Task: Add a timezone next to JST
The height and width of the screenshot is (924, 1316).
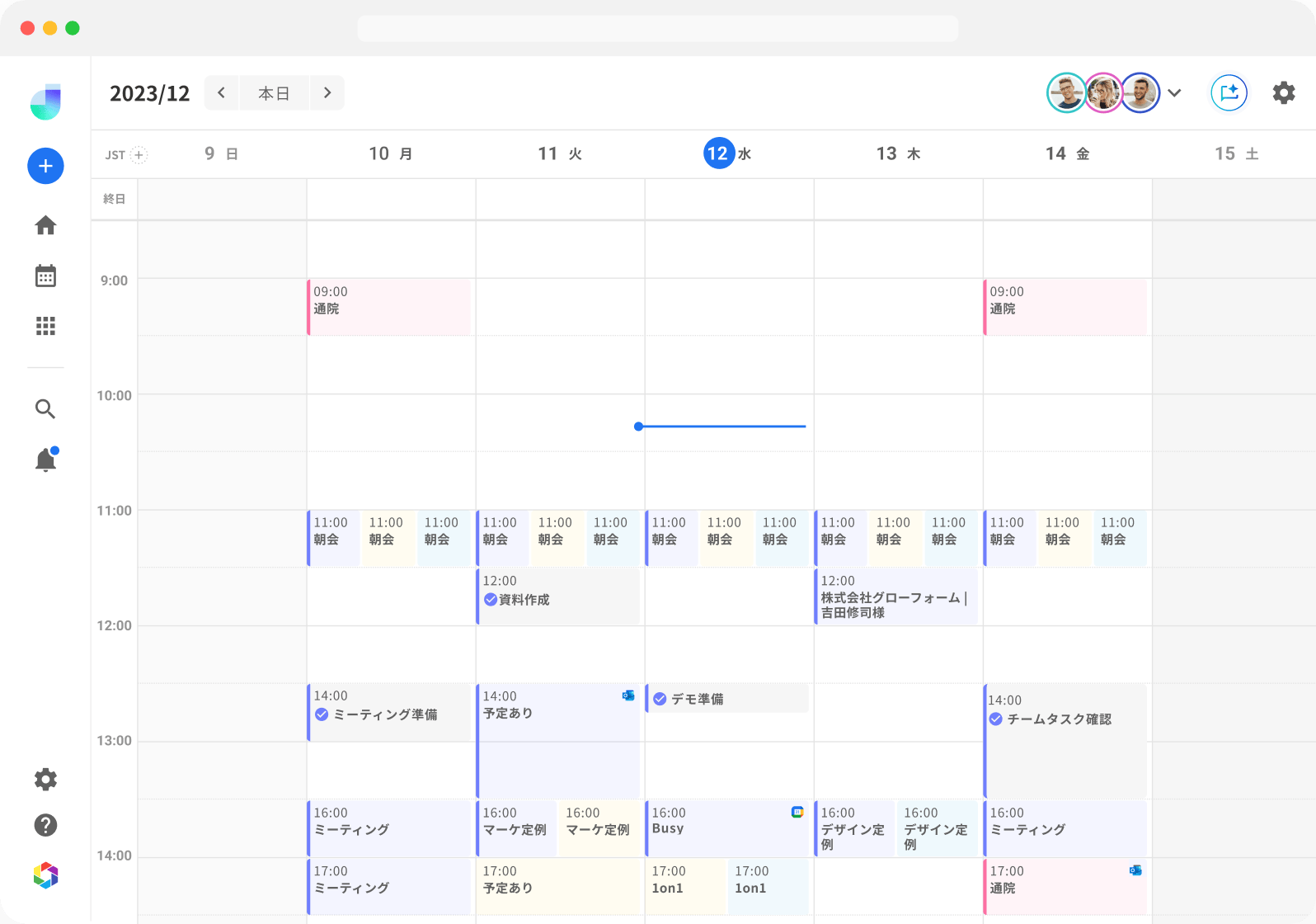Action: coord(139,155)
